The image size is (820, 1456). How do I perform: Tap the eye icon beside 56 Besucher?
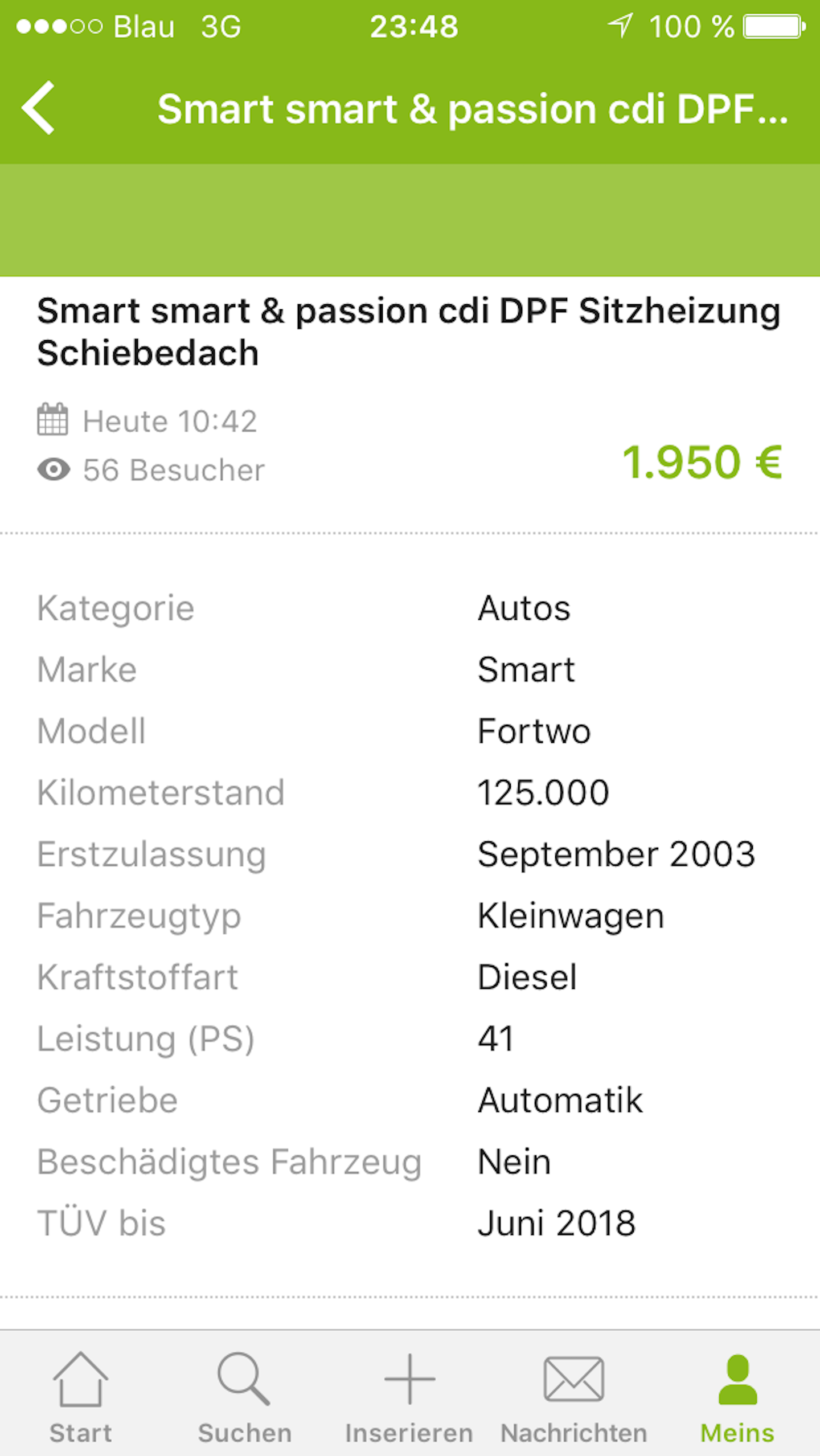click(x=54, y=470)
